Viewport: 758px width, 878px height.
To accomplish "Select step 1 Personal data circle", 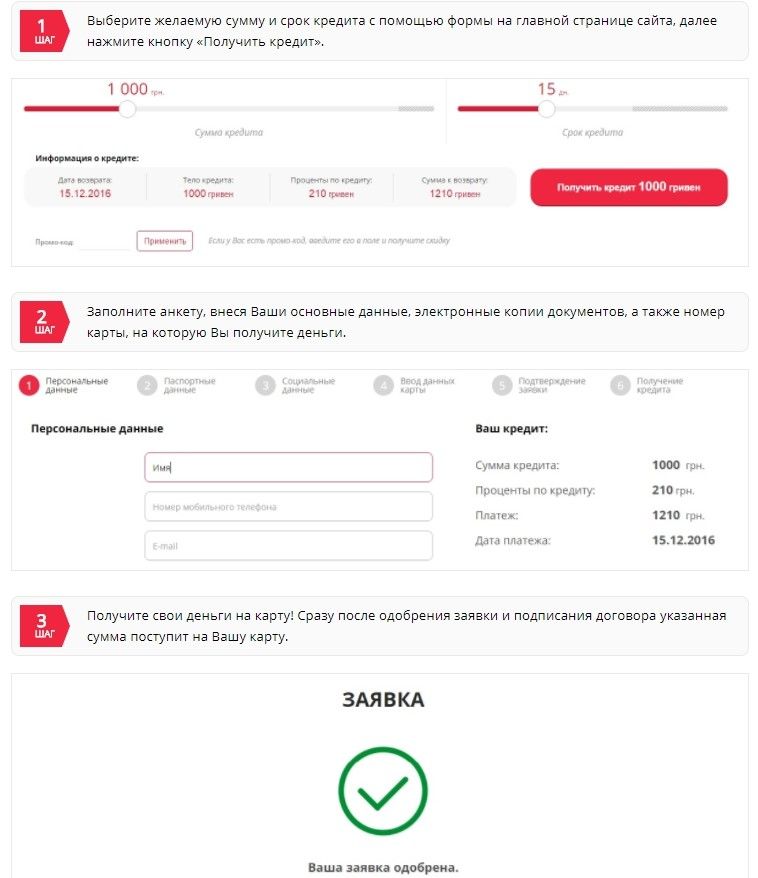I will pyautogui.click(x=30, y=385).
